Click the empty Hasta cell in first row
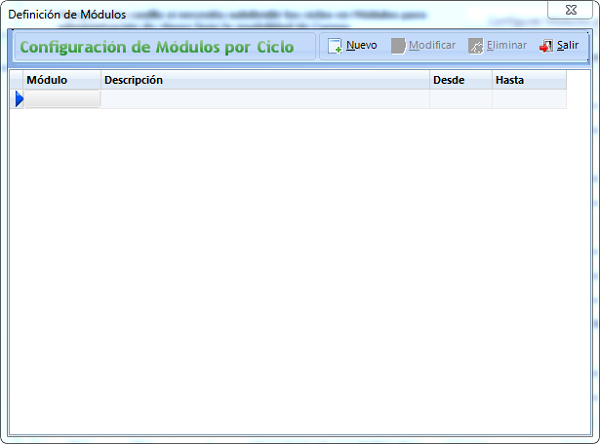600x444 pixels. (529, 99)
